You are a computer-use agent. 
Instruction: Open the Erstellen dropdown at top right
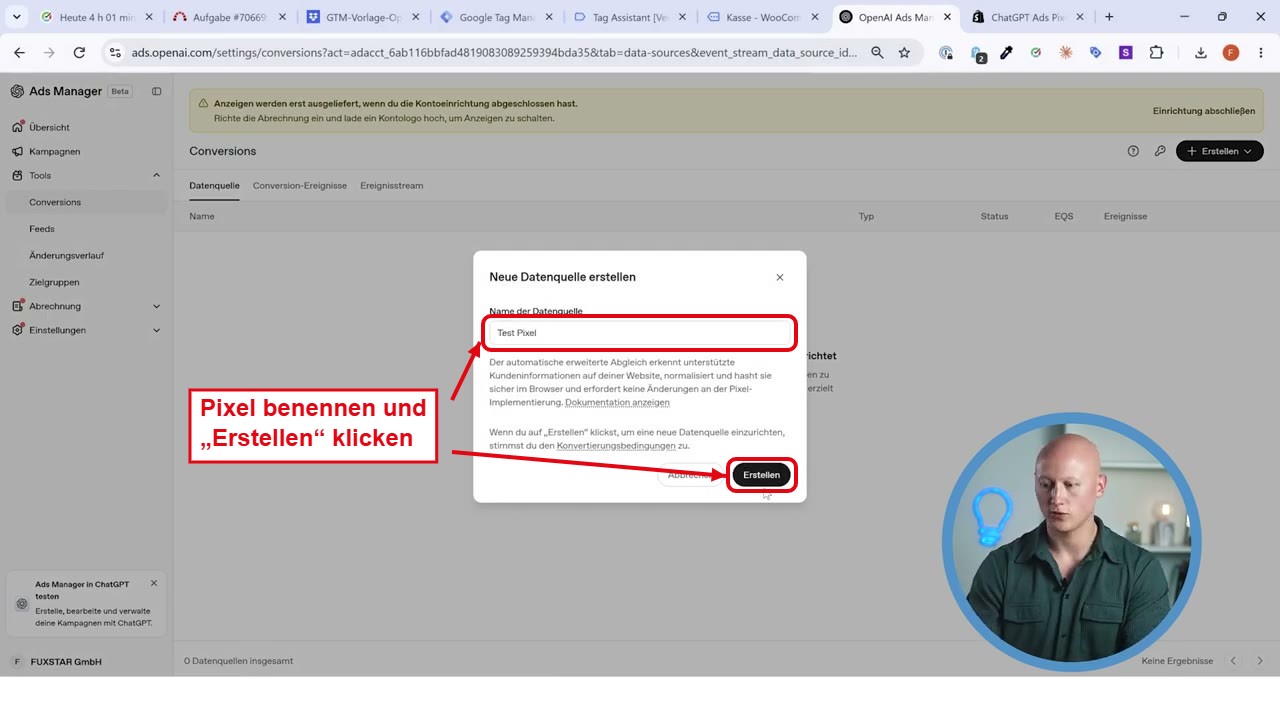[x=1220, y=151]
